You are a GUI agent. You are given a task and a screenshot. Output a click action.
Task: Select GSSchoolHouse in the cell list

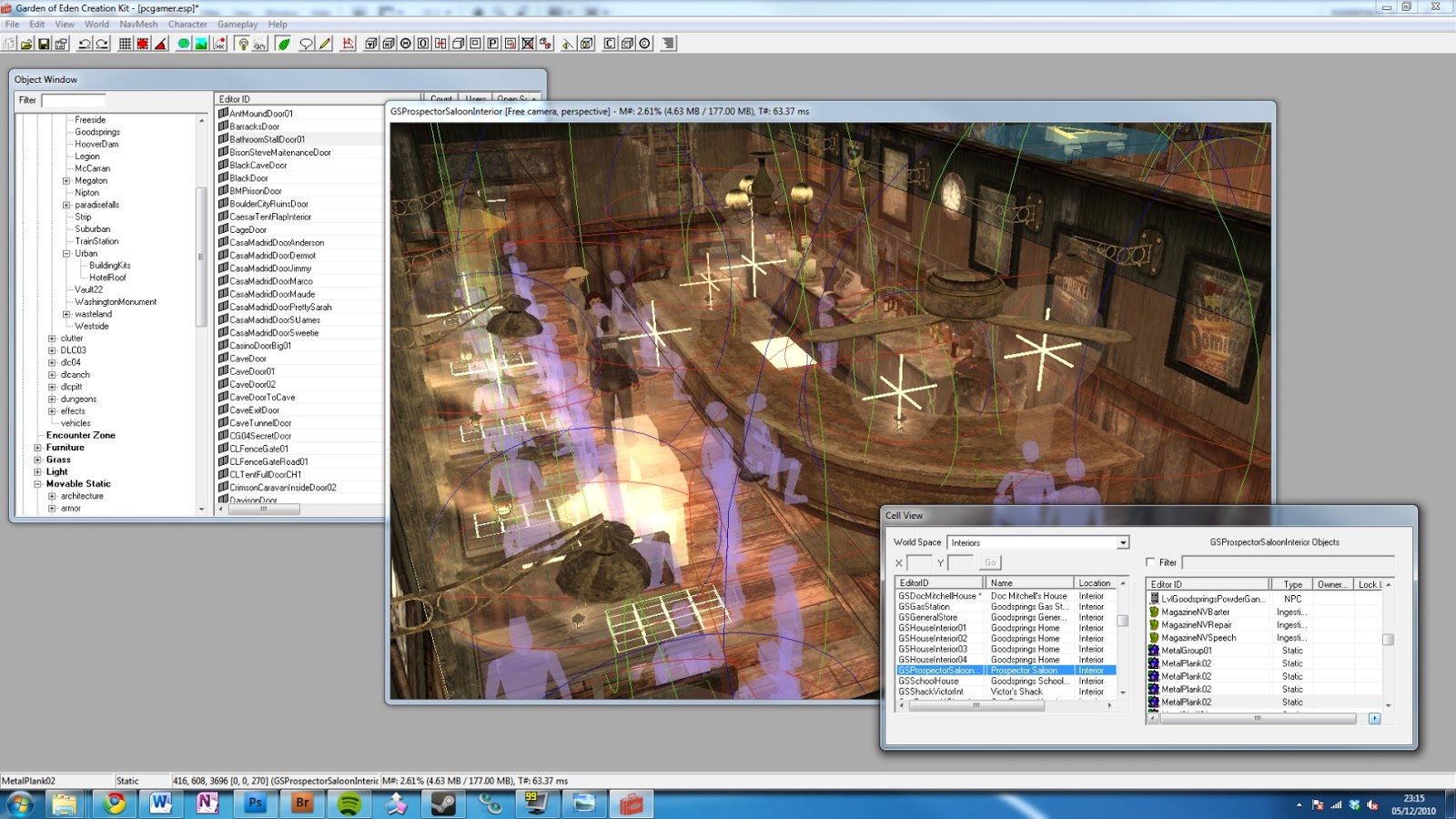click(928, 682)
